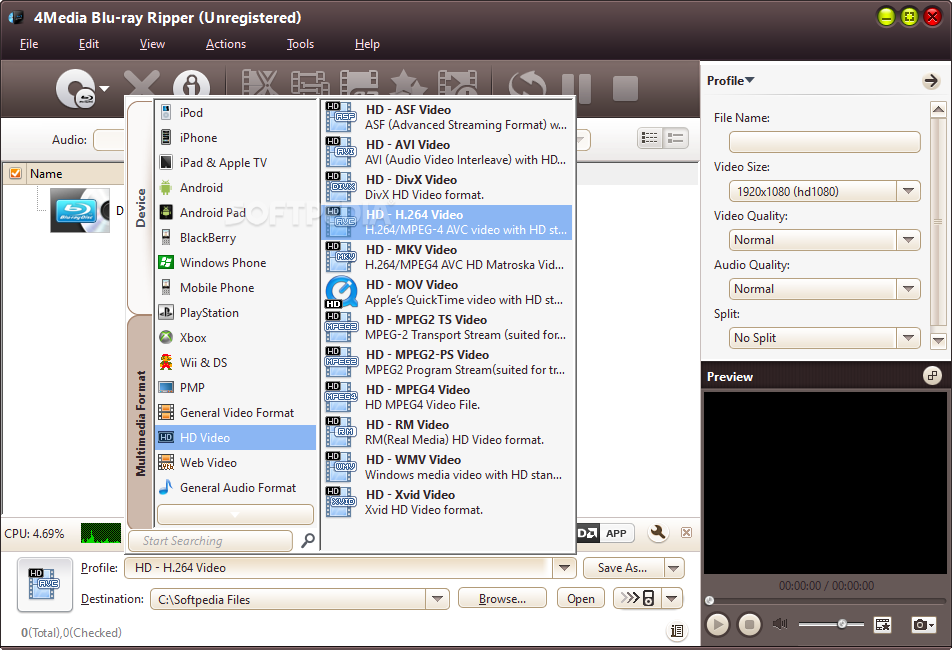The image size is (952, 650).
Task: Expand the Video Size dropdown
Action: coord(908,191)
